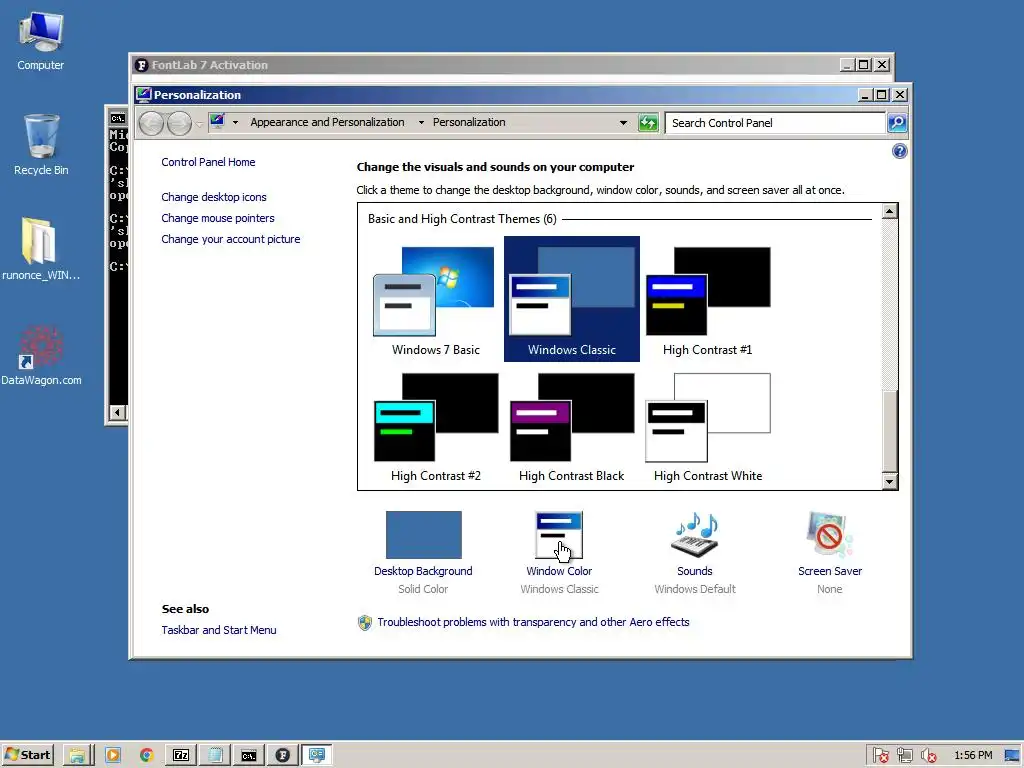Open the Computer desktop icon
This screenshot has height=768, width=1024.
[40, 41]
